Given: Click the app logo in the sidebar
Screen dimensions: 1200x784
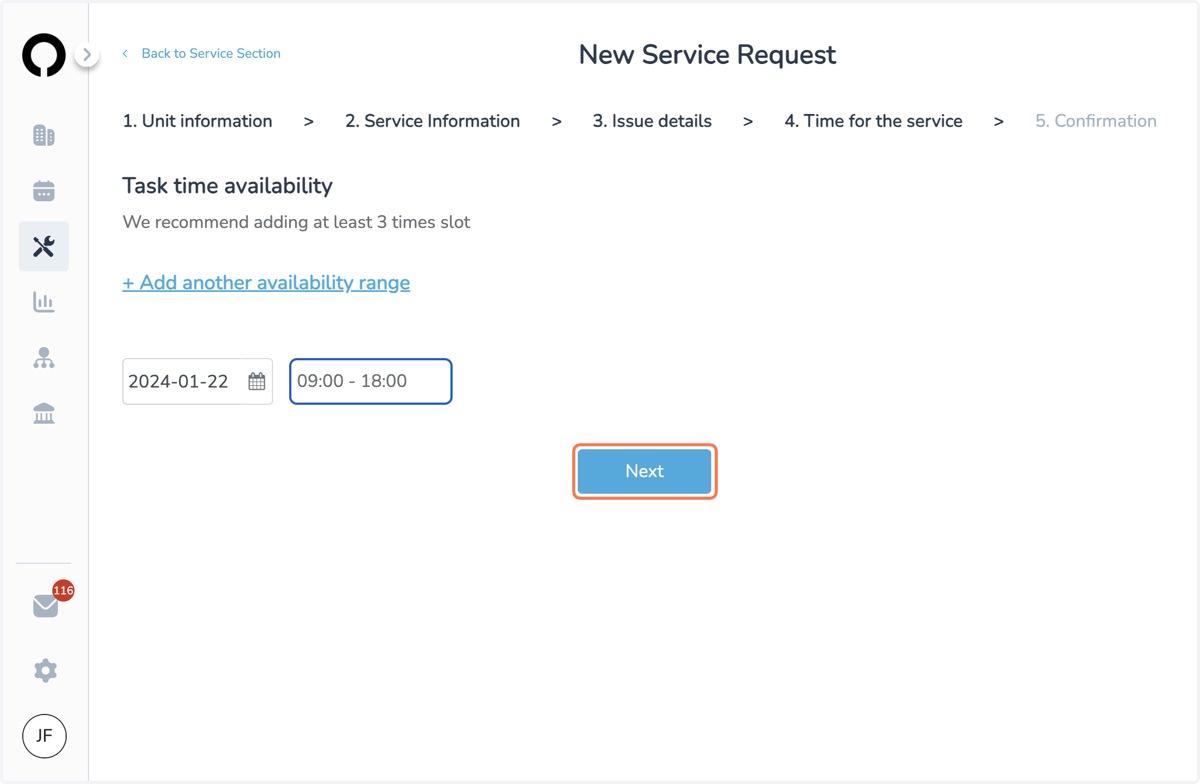Looking at the screenshot, I should click(x=44, y=55).
